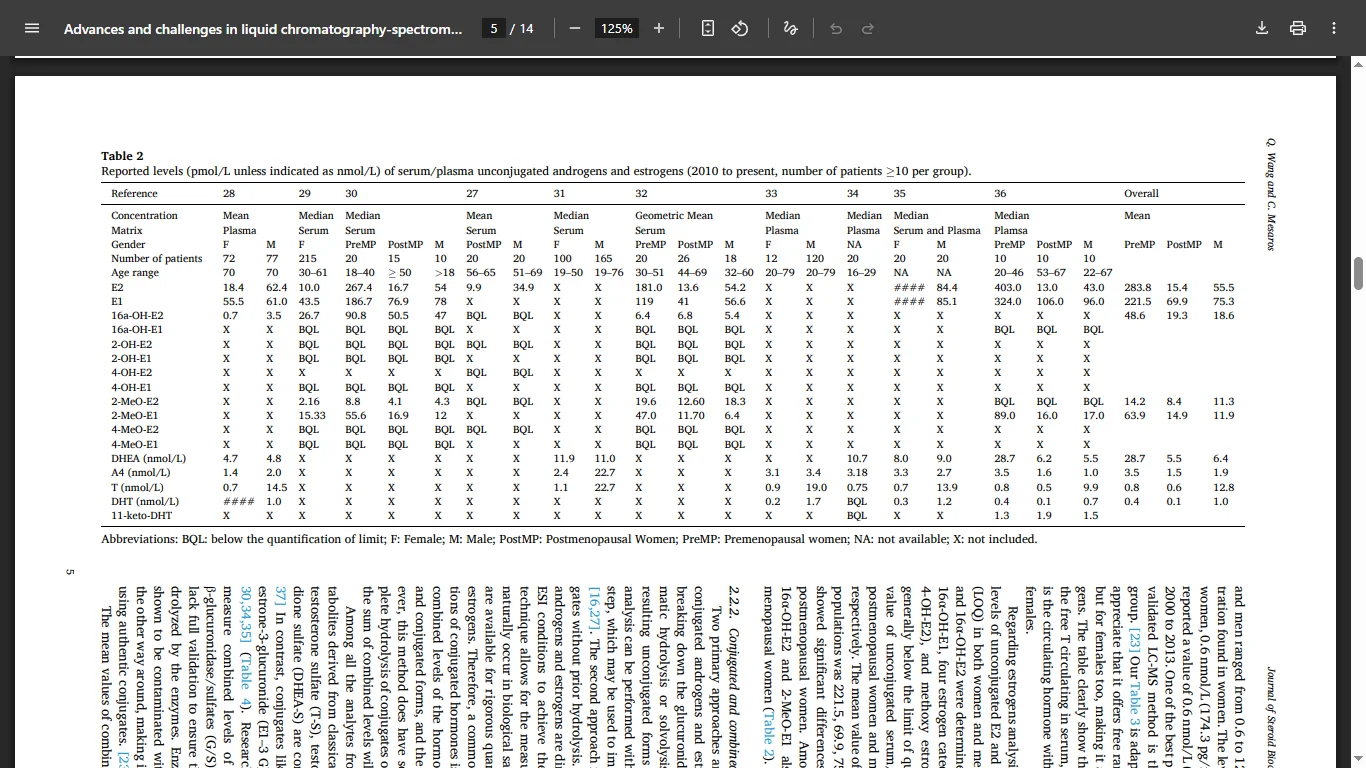The height and width of the screenshot is (768, 1366).
Task: Click the undo arrow icon
Action: tap(836, 29)
